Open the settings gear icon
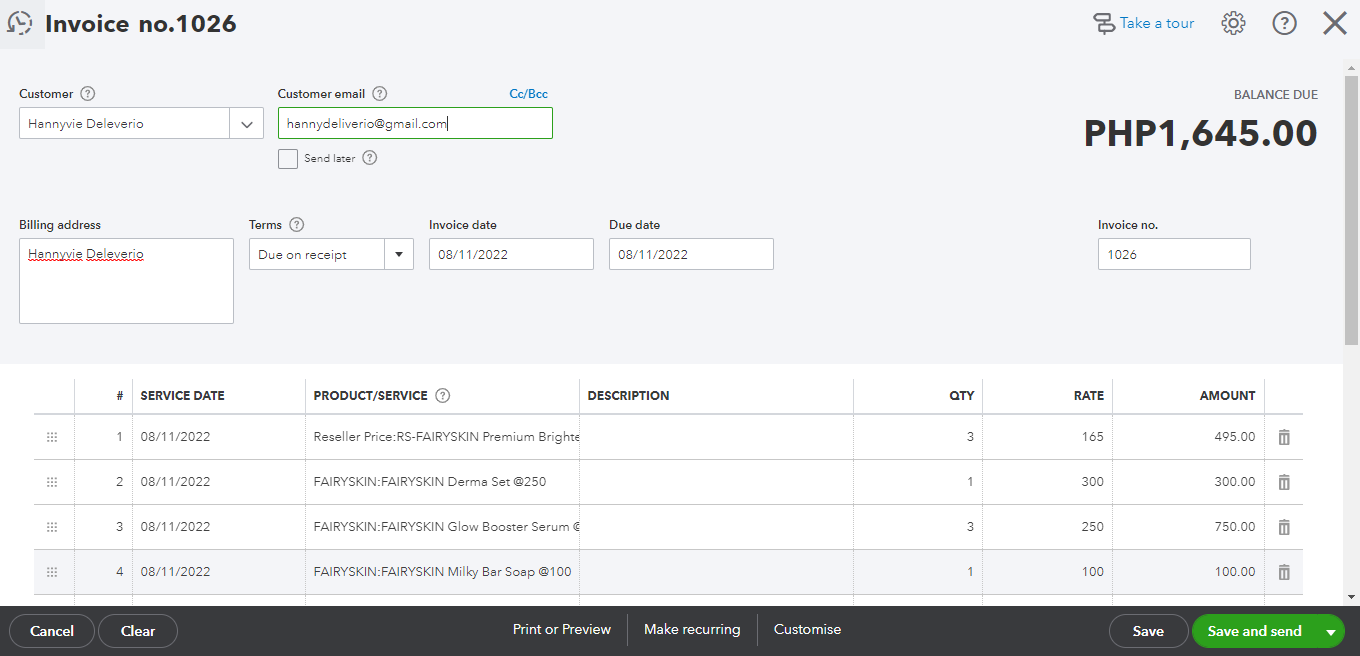 tap(1233, 23)
